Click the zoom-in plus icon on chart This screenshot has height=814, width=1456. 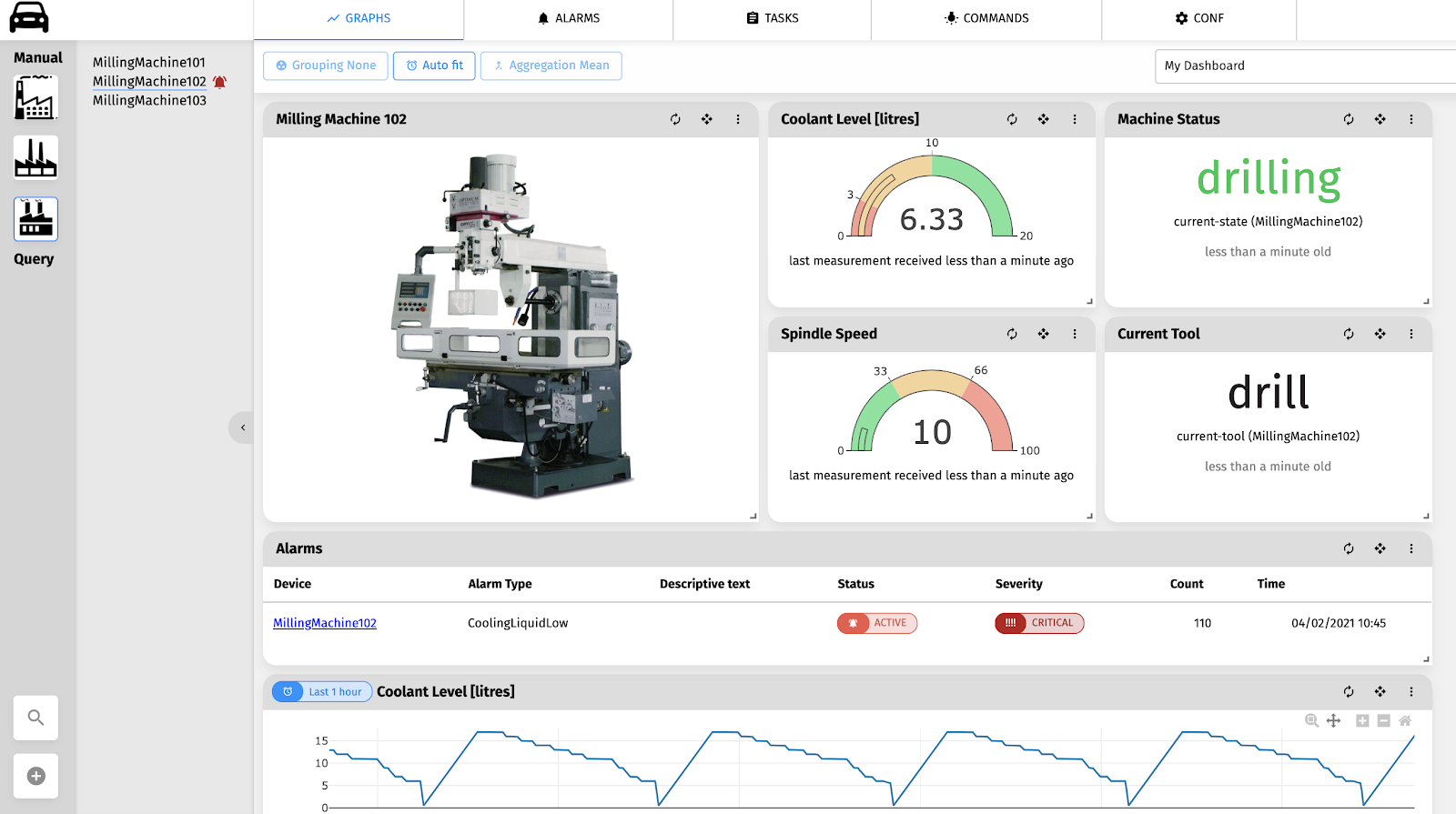point(1362,720)
